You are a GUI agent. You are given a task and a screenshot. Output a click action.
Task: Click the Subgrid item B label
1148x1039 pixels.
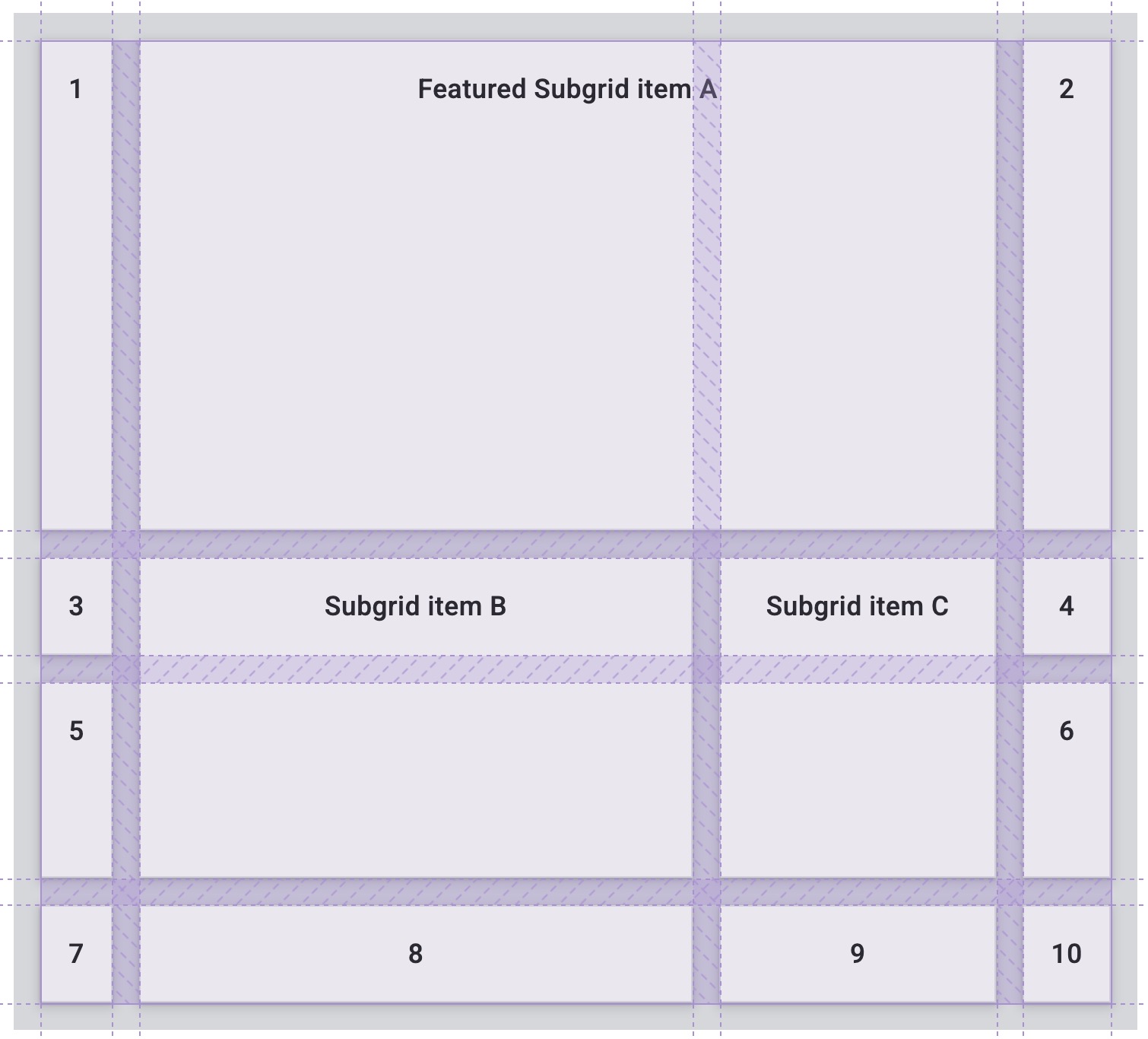pos(415,606)
